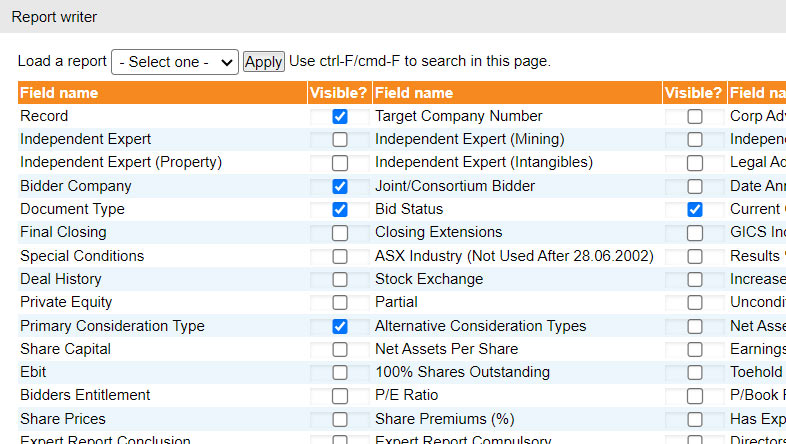Click the Apply button
This screenshot has width=786, height=444.
coord(264,62)
